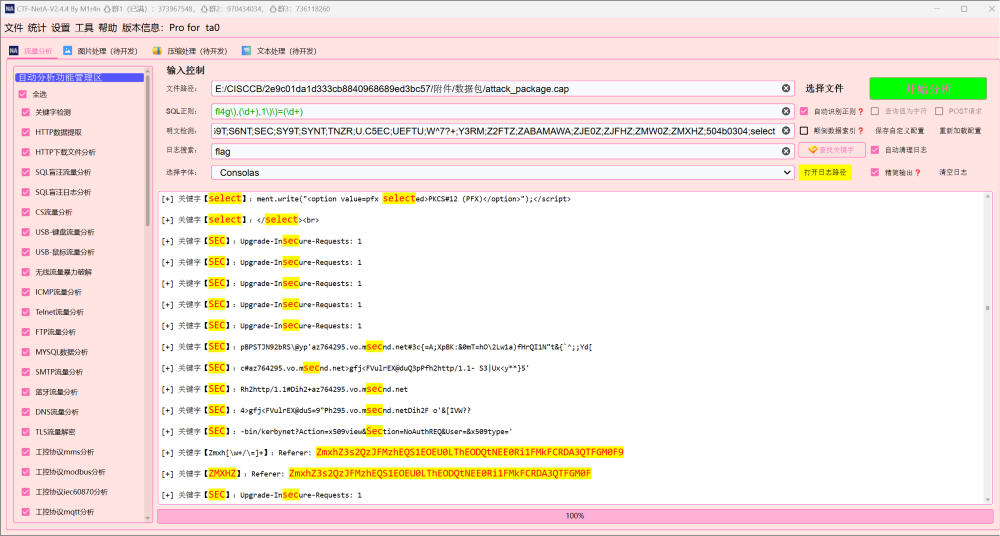Uncheck 关键字检测 analysis option
Image resolution: width=1000 pixels, height=536 pixels.
(x=26, y=112)
